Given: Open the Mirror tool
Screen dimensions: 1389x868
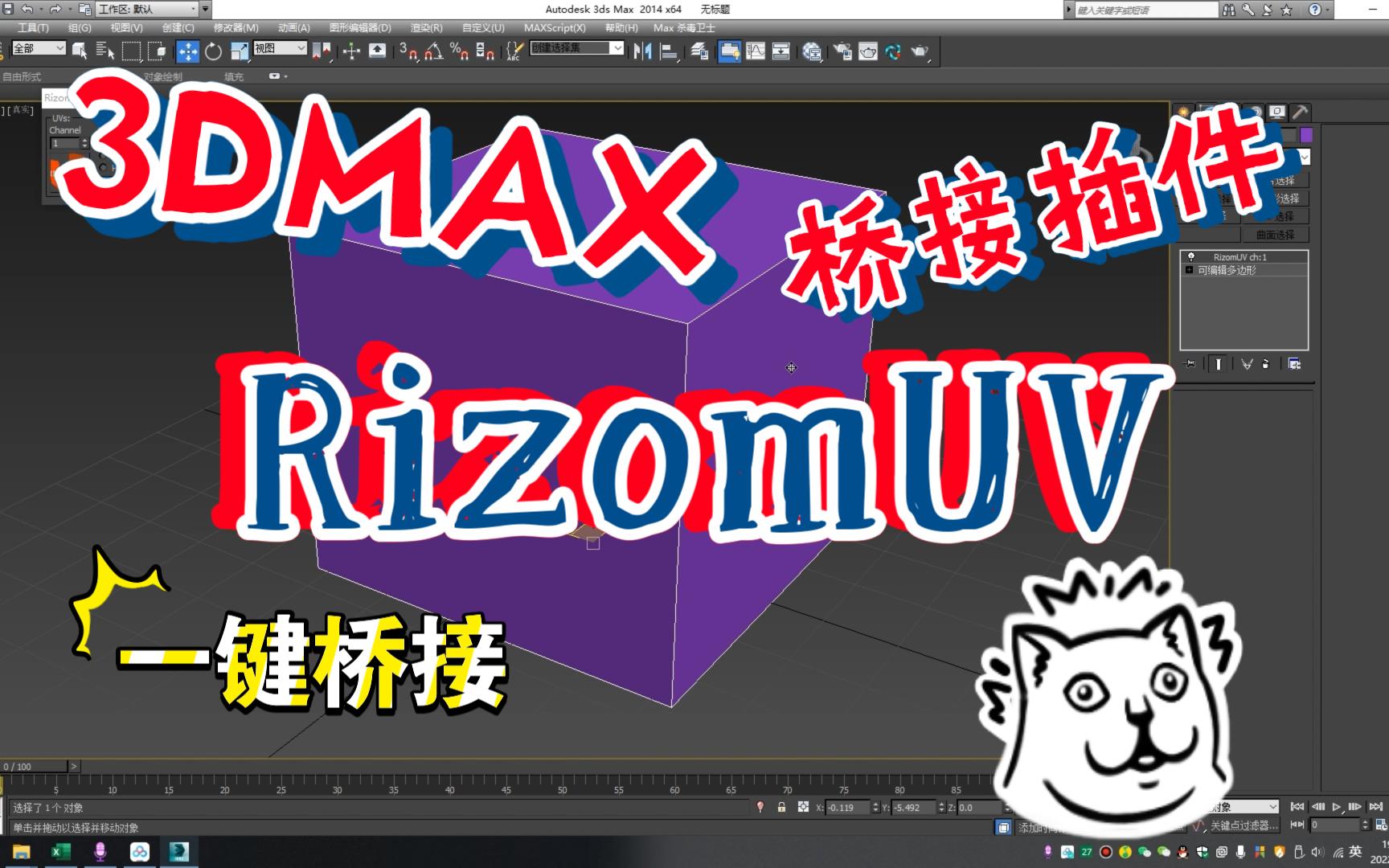Looking at the screenshot, I should click(644, 51).
